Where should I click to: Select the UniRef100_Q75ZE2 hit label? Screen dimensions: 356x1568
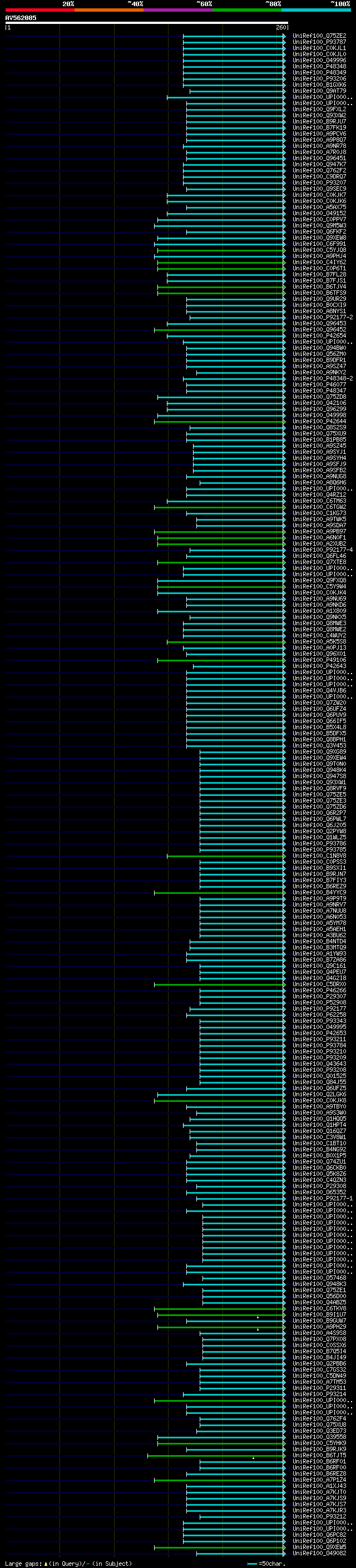tap(319, 36)
